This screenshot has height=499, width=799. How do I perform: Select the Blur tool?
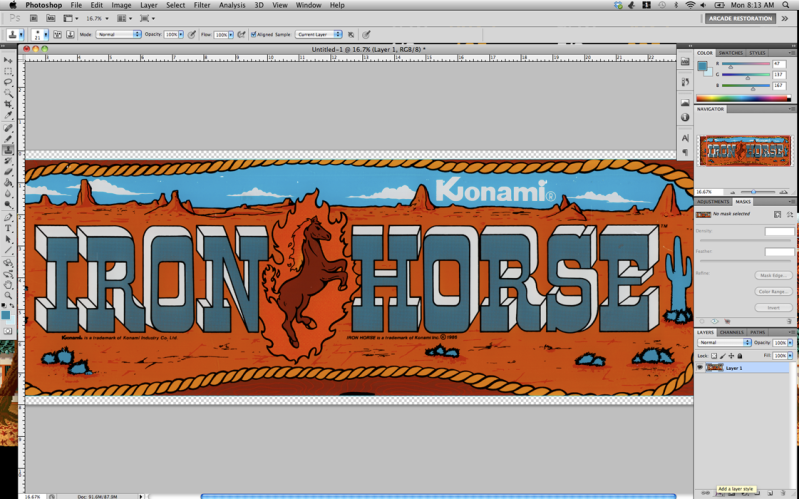[x=8, y=194]
